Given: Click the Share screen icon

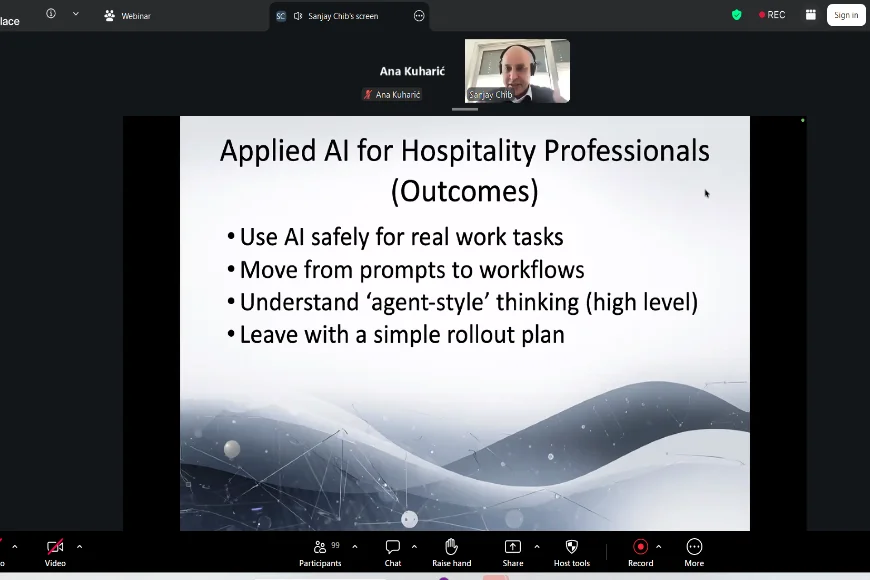Looking at the screenshot, I should coord(512,547).
